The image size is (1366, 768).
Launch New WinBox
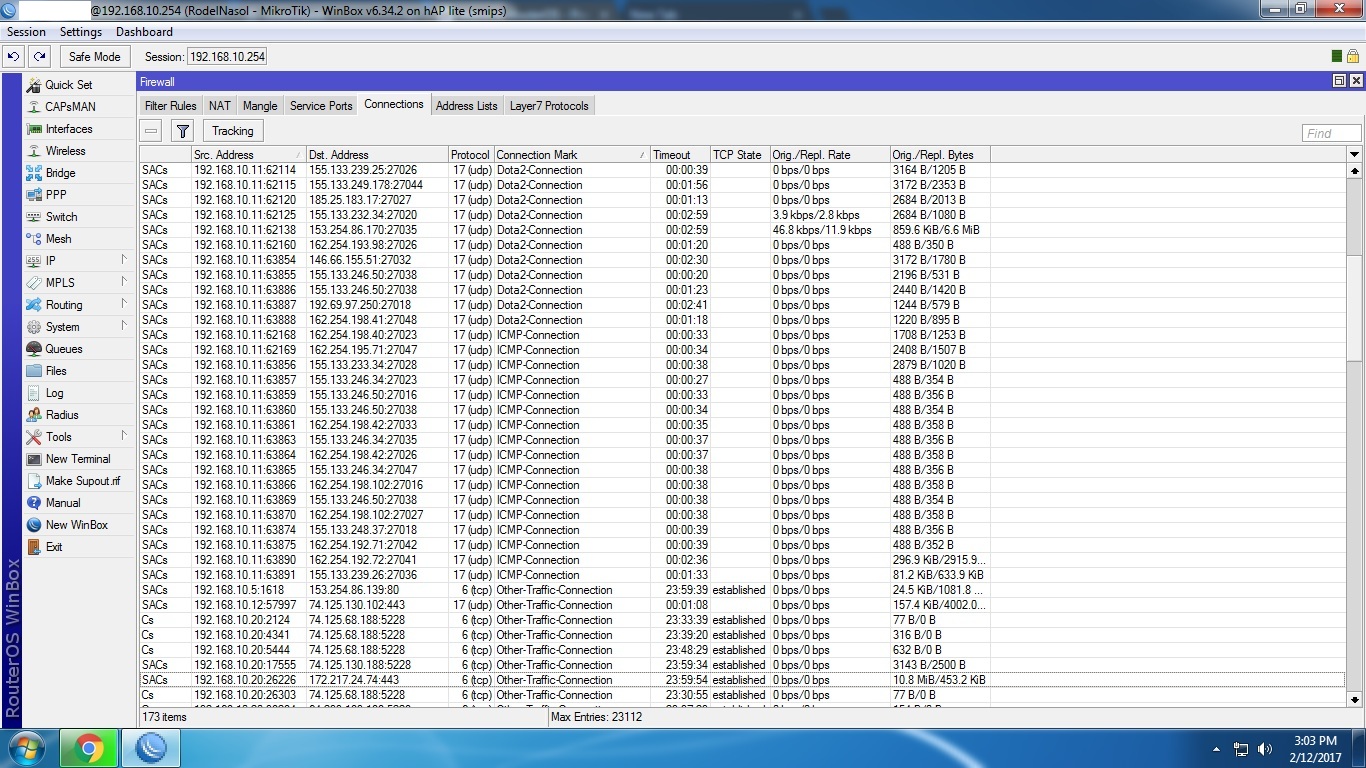pos(76,525)
